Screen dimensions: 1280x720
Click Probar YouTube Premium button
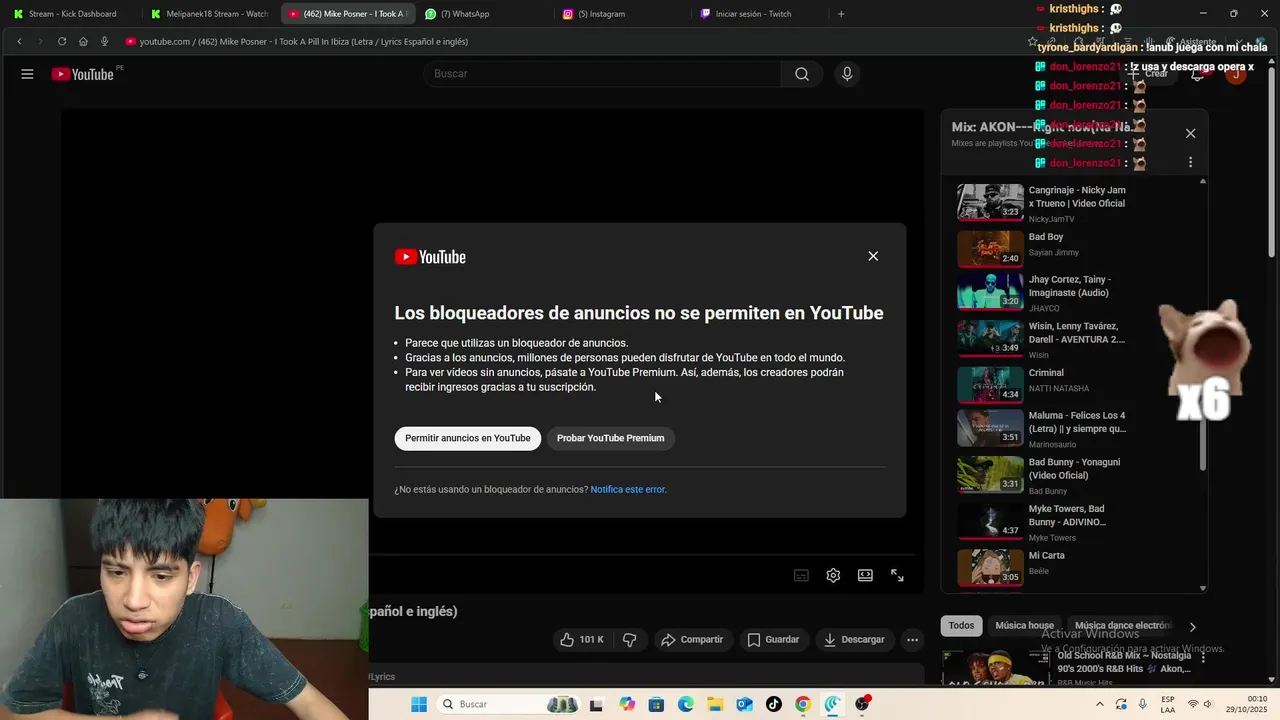[610, 438]
